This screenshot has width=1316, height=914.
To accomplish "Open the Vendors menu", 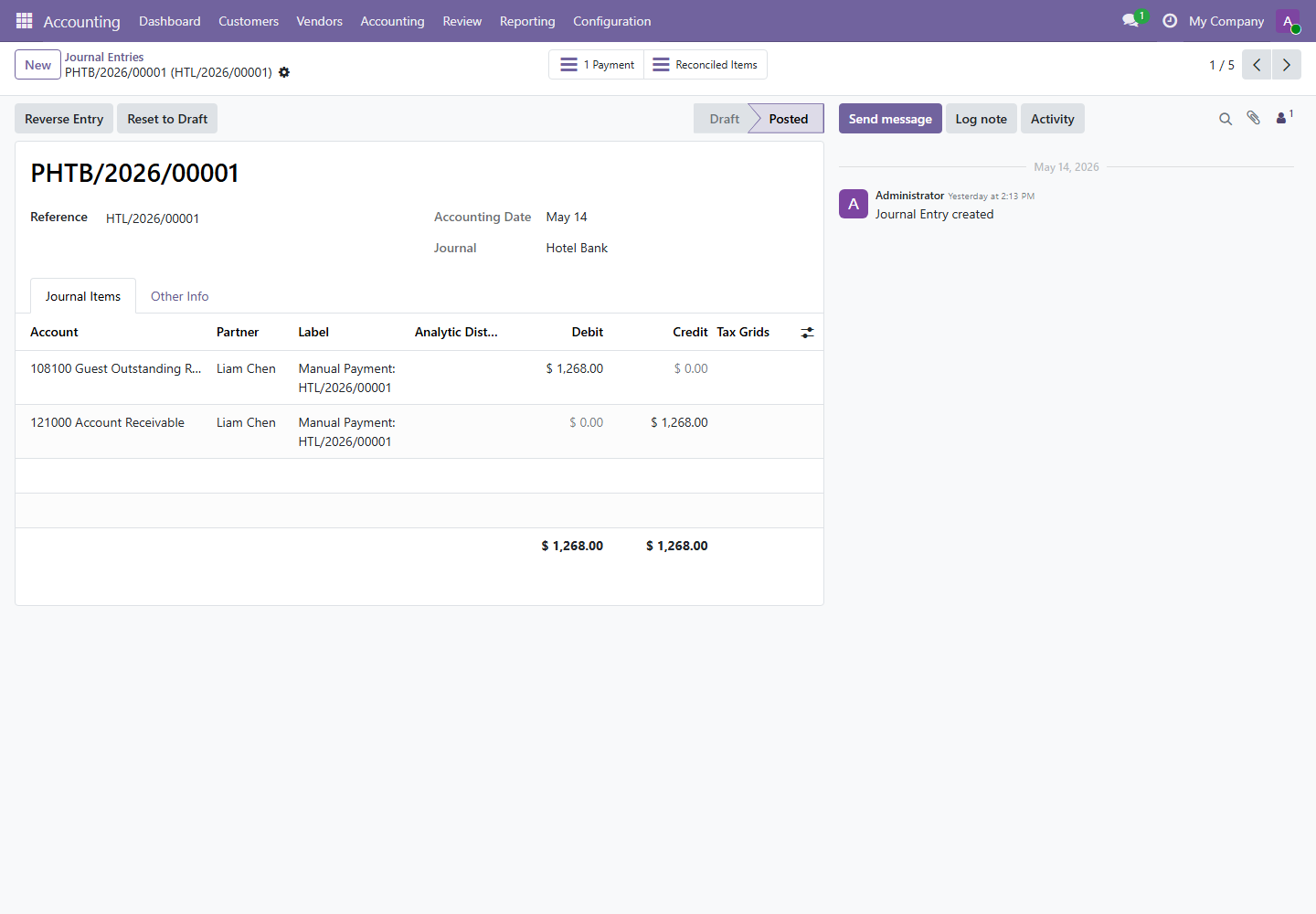I will [x=320, y=21].
